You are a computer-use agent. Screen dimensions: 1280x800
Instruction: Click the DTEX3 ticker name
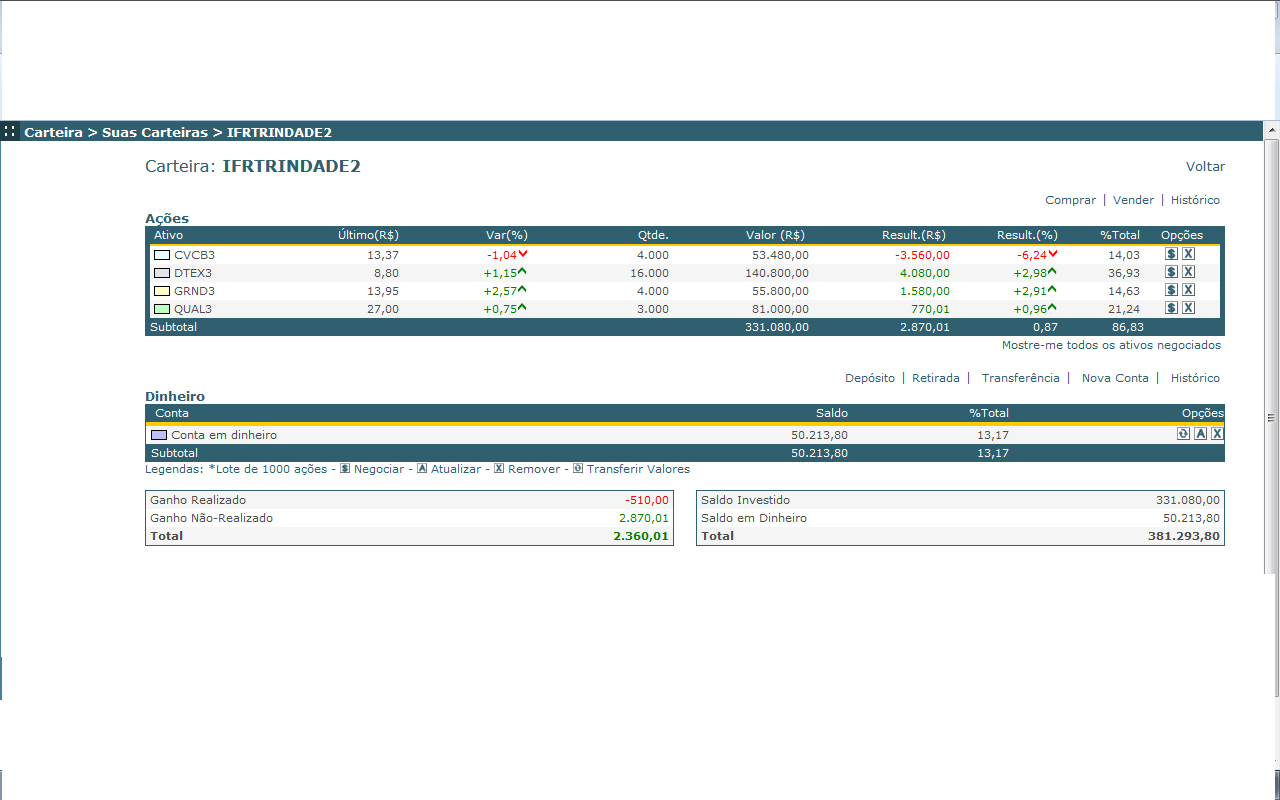[193, 273]
